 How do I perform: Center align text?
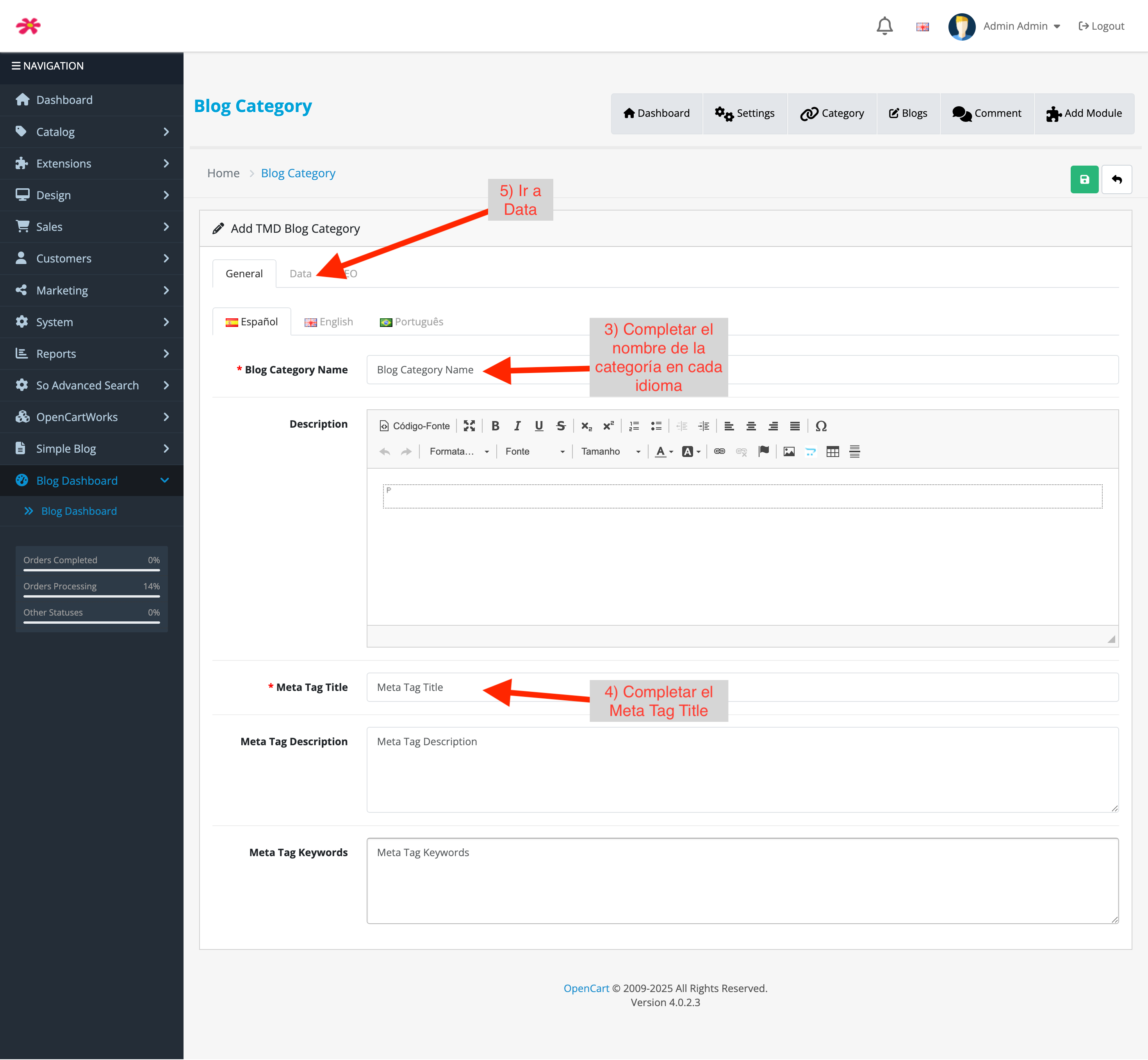tap(750, 426)
